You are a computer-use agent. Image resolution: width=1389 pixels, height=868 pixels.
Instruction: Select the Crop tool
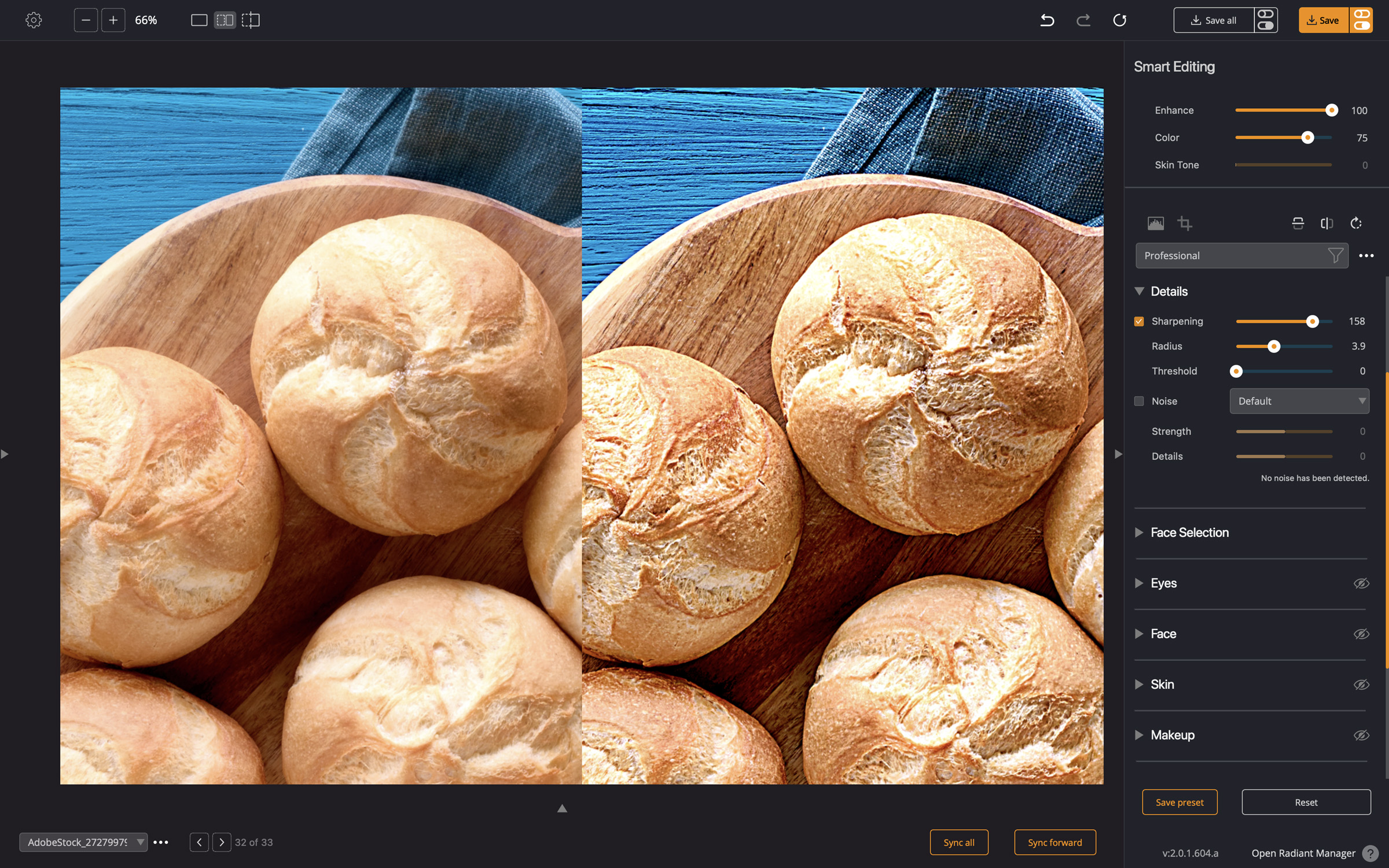[x=1185, y=223]
